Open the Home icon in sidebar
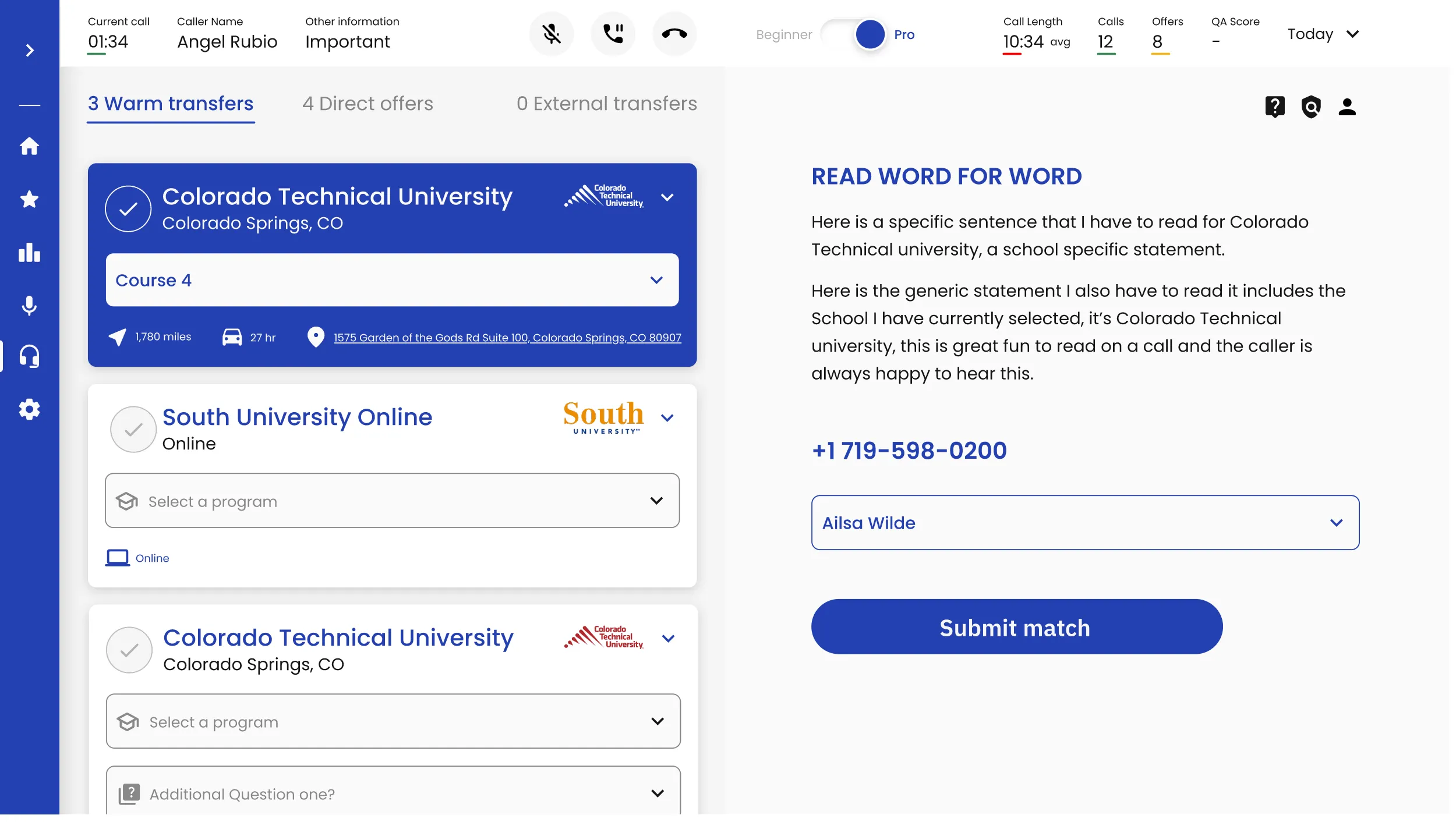Viewport: 1456px width, 829px height. point(29,146)
